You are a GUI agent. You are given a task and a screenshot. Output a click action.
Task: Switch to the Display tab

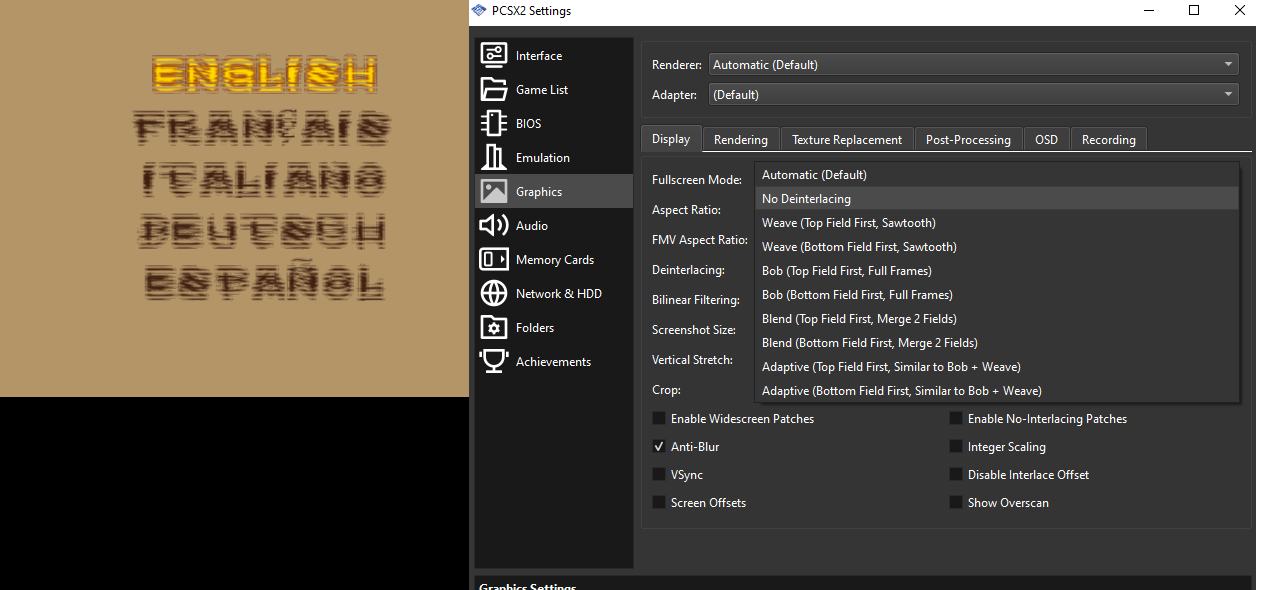pos(671,139)
